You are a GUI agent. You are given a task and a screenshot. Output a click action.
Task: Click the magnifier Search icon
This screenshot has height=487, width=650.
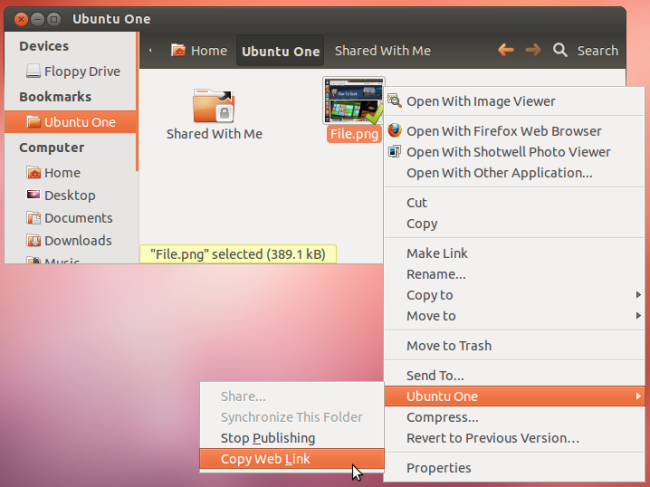(560, 50)
